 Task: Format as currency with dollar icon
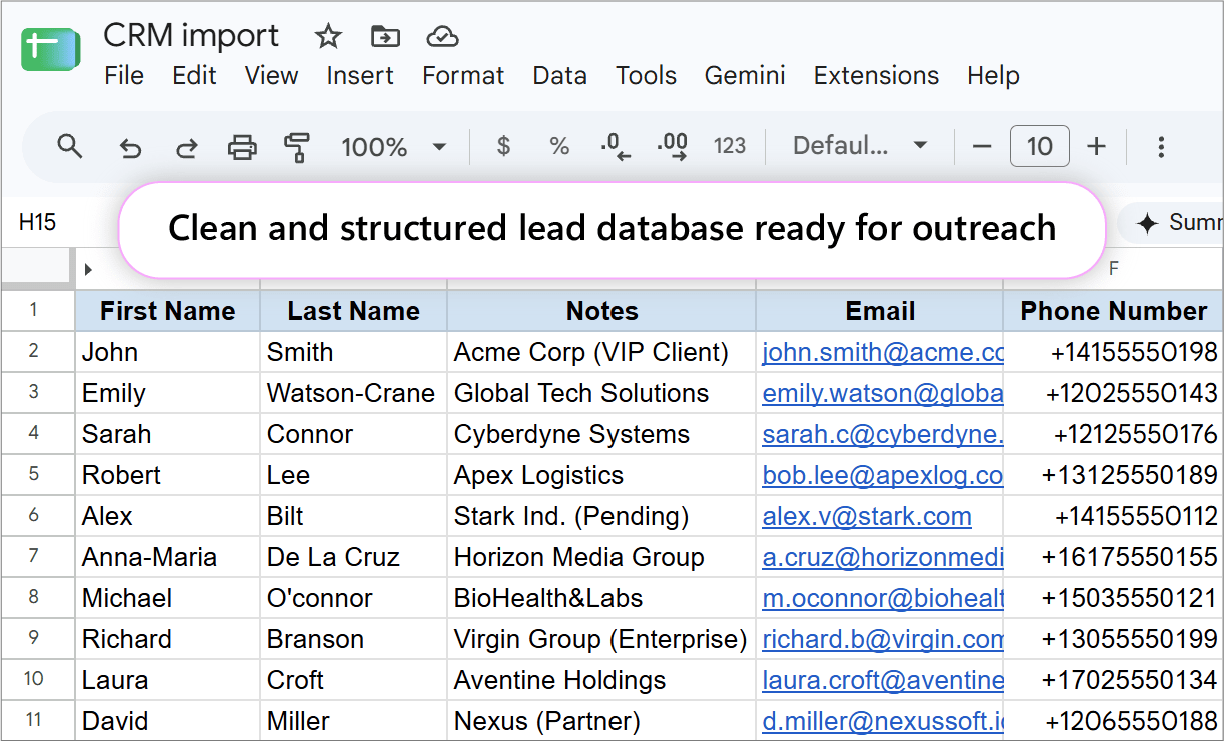point(503,147)
